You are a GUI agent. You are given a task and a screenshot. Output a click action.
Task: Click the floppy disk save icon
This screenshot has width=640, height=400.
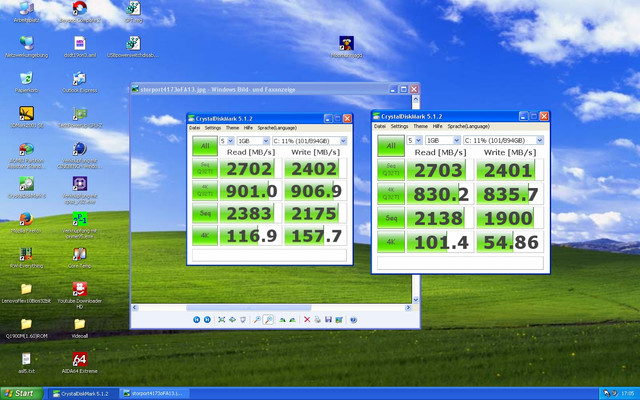click(x=328, y=320)
